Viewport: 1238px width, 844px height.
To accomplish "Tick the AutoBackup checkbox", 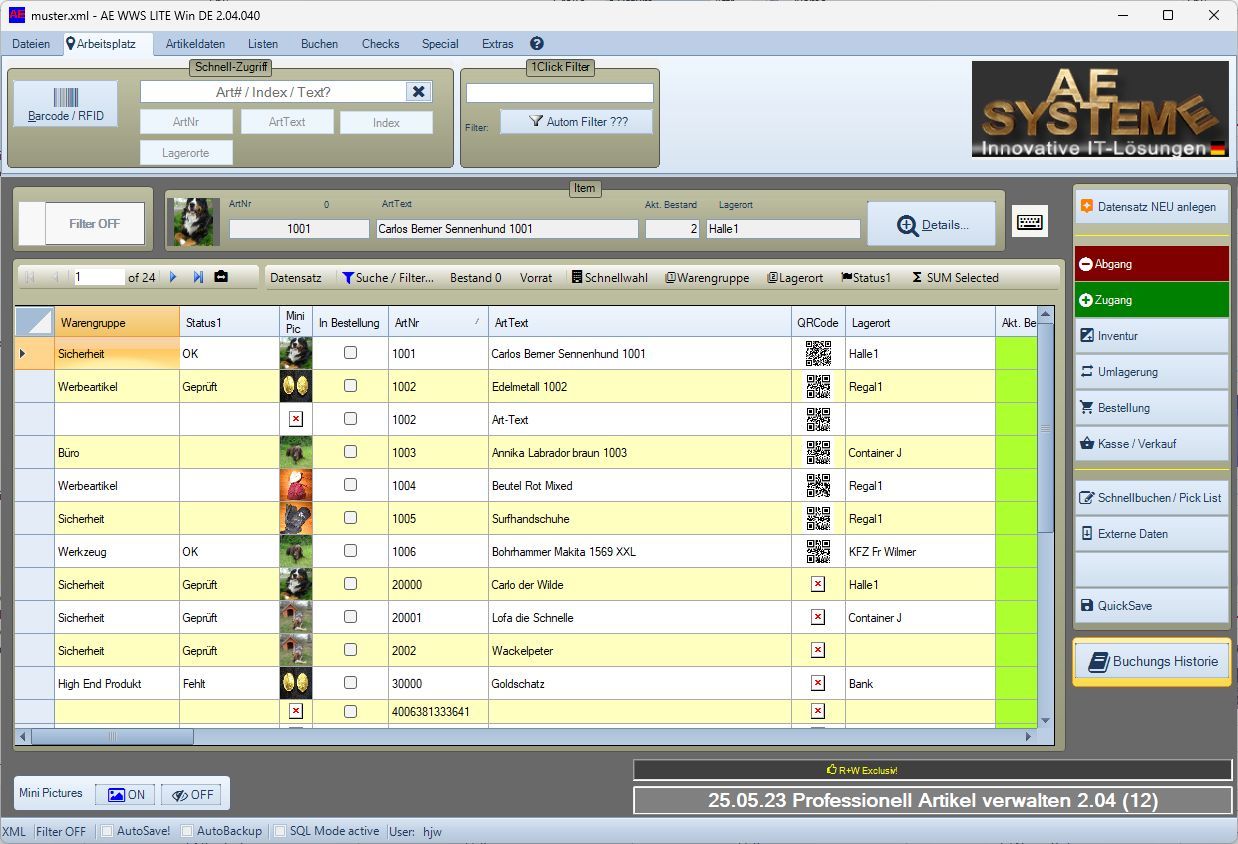I will point(188,831).
